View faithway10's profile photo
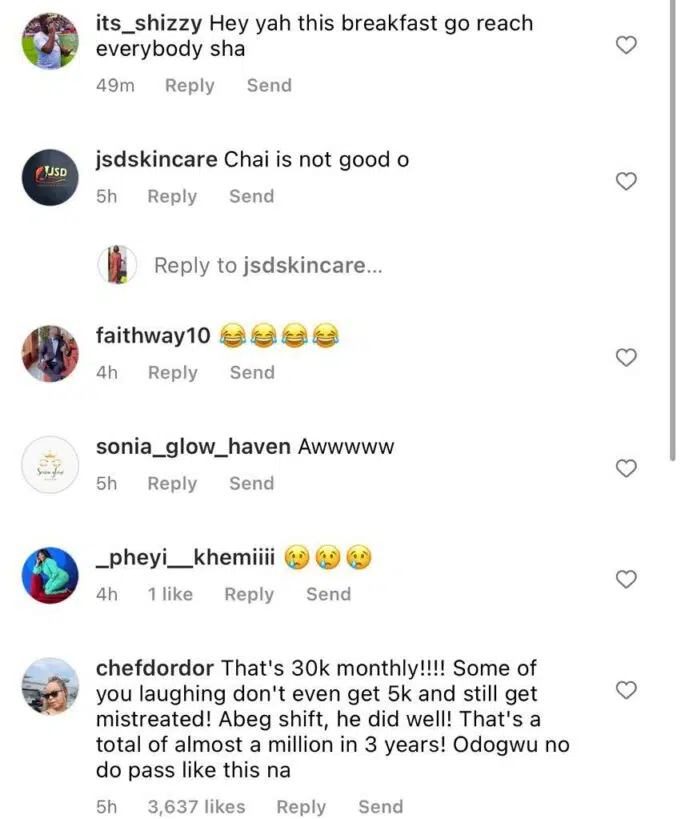The width and height of the screenshot is (681, 819). point(50,353)
